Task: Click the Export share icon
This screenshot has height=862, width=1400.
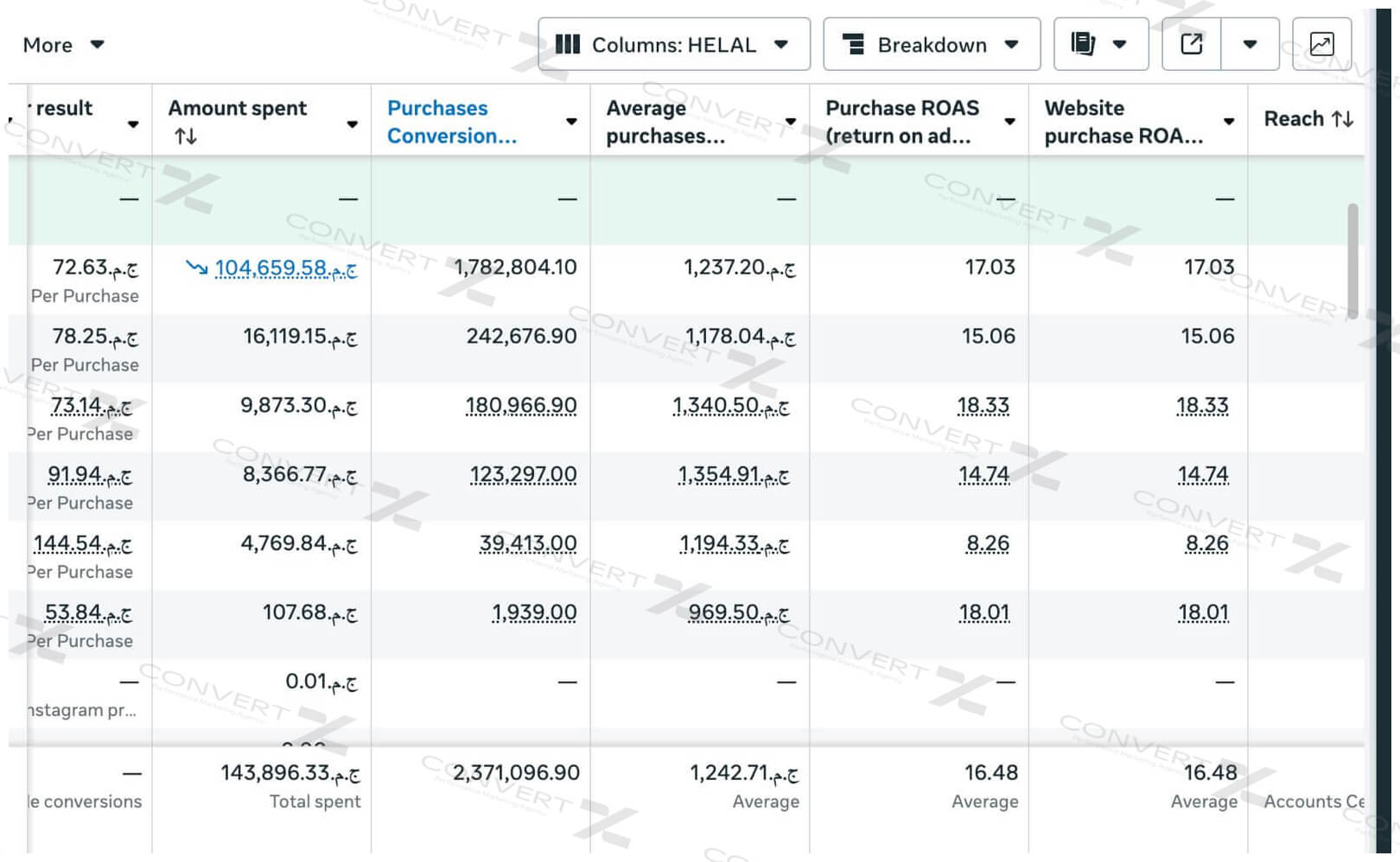Action: (1192, 44)
